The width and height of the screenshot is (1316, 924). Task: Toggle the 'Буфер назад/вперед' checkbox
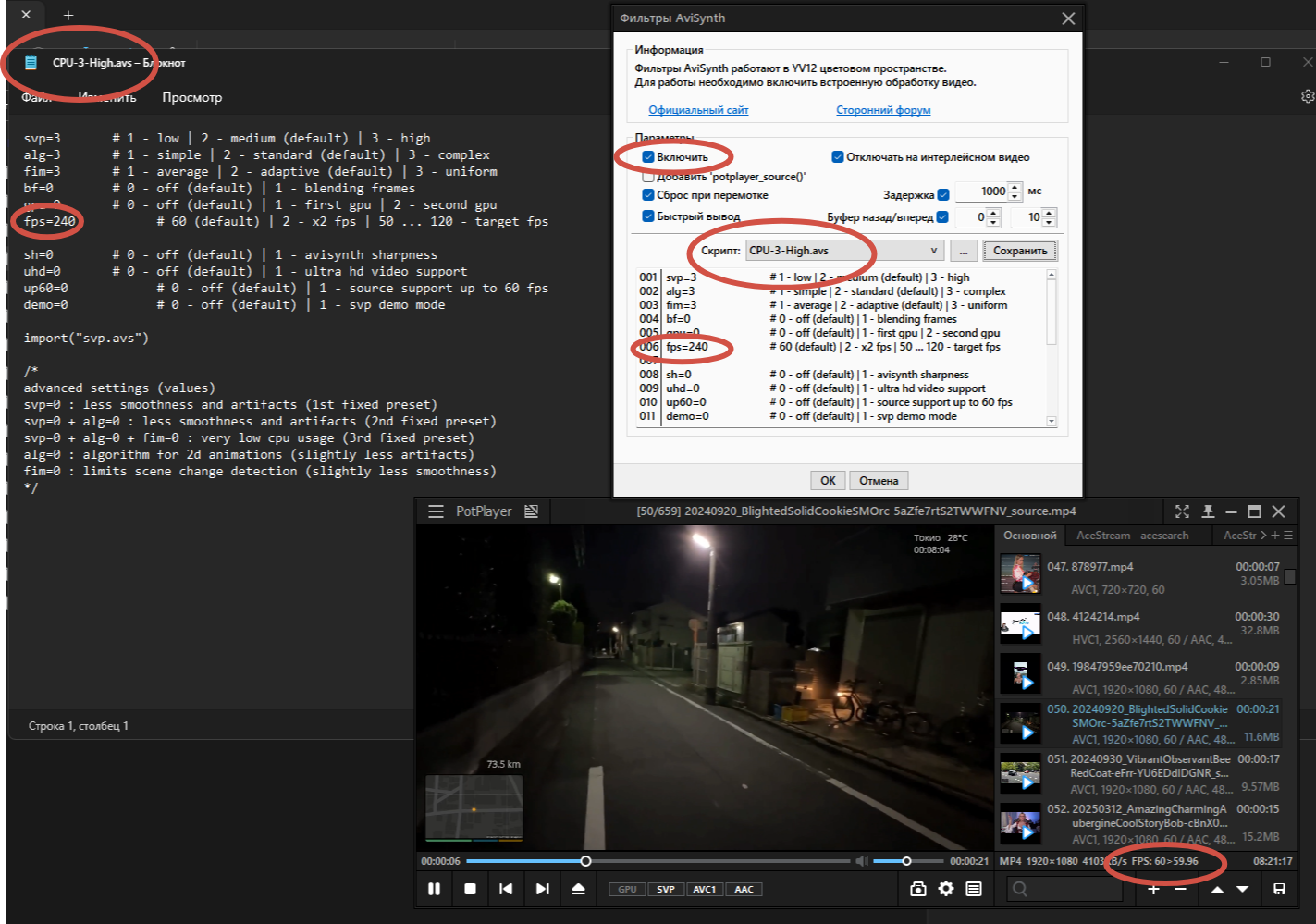tap(942, 217)
